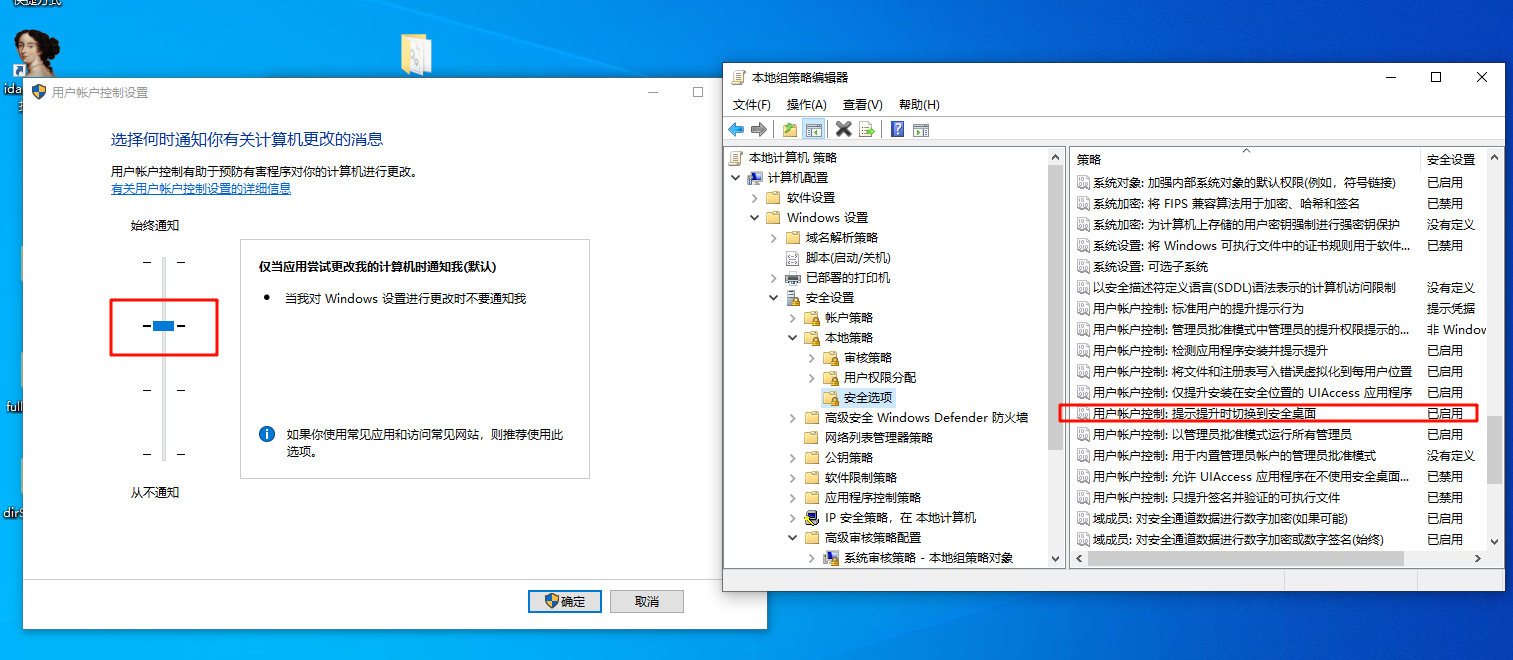This screenshot has width=1513, height=660.
Task: Click the portrait shortcut icon on the desktop
Action: point(36,53)
